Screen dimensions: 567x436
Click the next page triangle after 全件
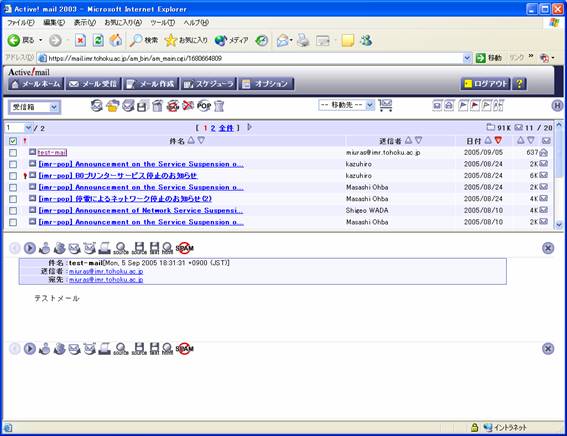tap(250, 127)
